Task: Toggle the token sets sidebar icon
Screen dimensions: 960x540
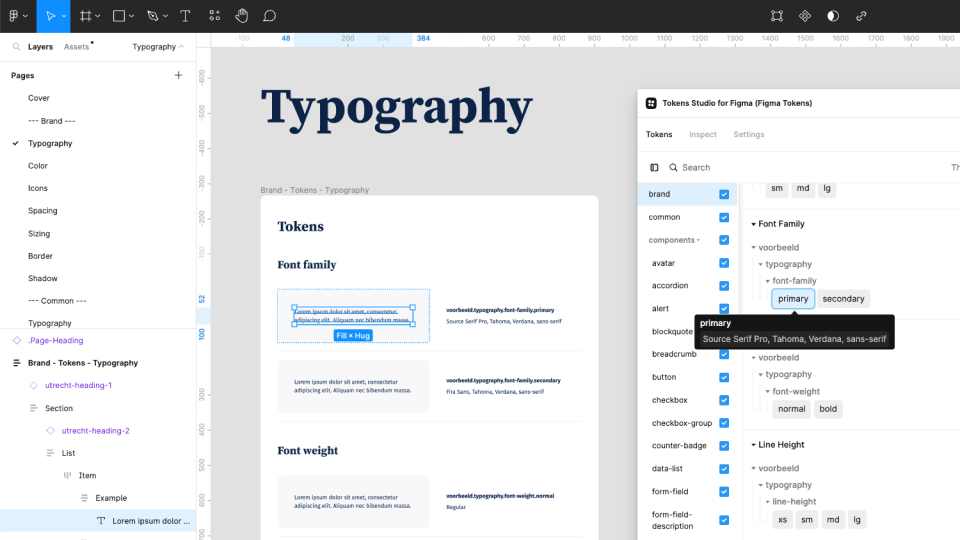Action: 654,167
